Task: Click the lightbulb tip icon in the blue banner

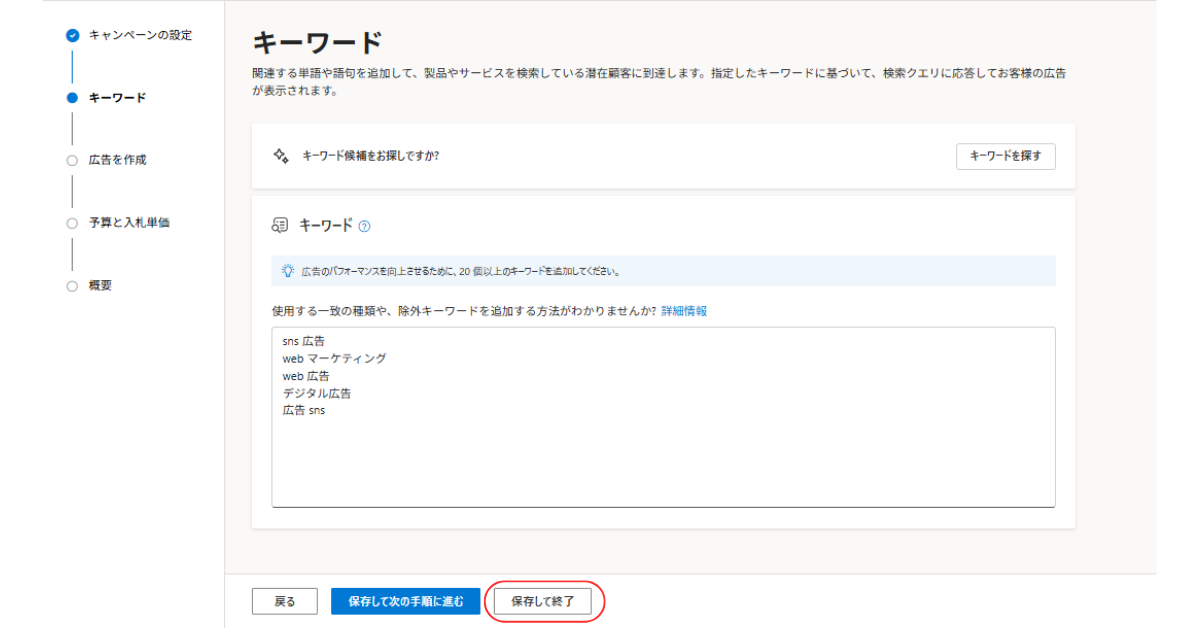Action: pos(288,271)
